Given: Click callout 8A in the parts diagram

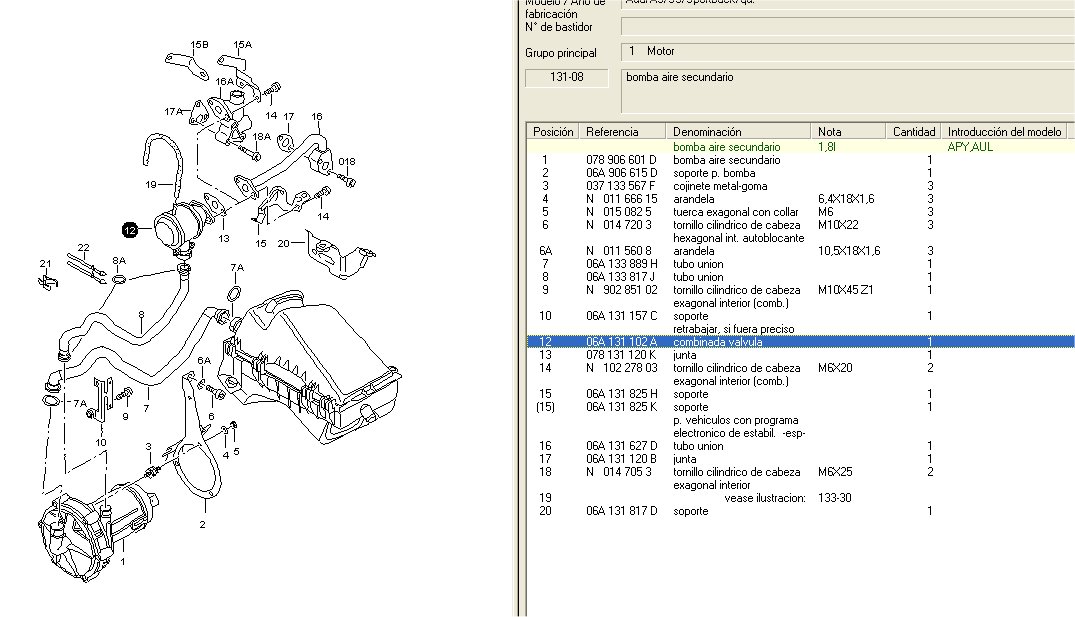Looking at the screenshot, I should 119,261.
